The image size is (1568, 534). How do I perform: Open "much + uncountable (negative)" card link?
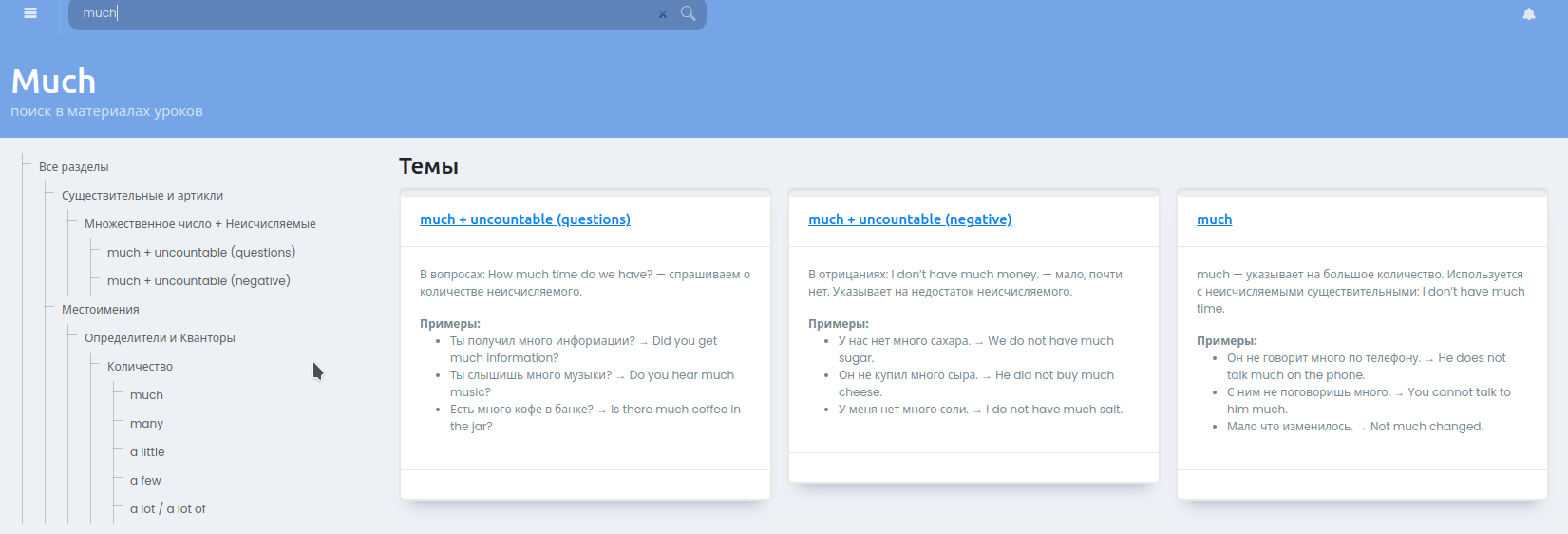(910, 219)
